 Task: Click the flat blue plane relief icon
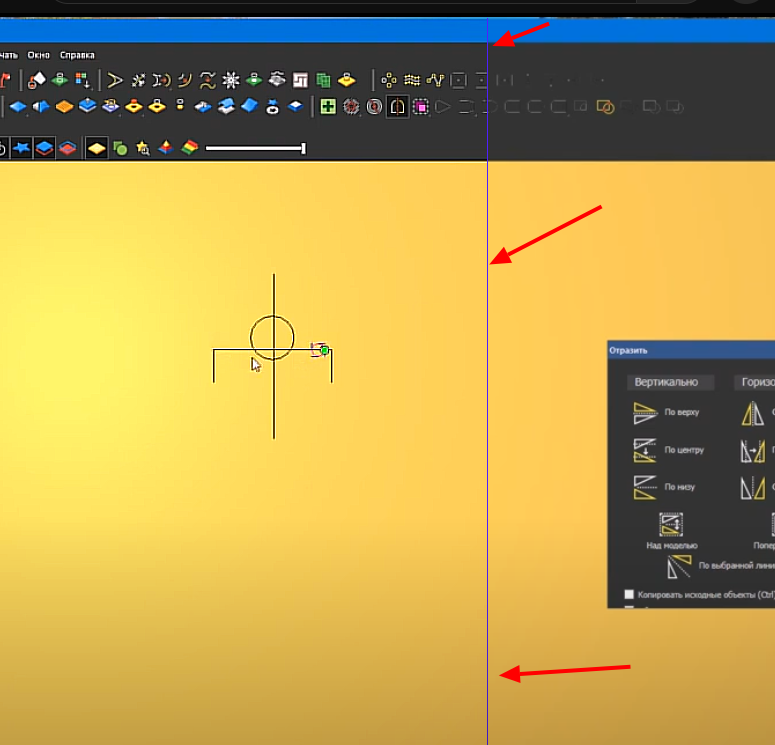(x=18, y=107)
